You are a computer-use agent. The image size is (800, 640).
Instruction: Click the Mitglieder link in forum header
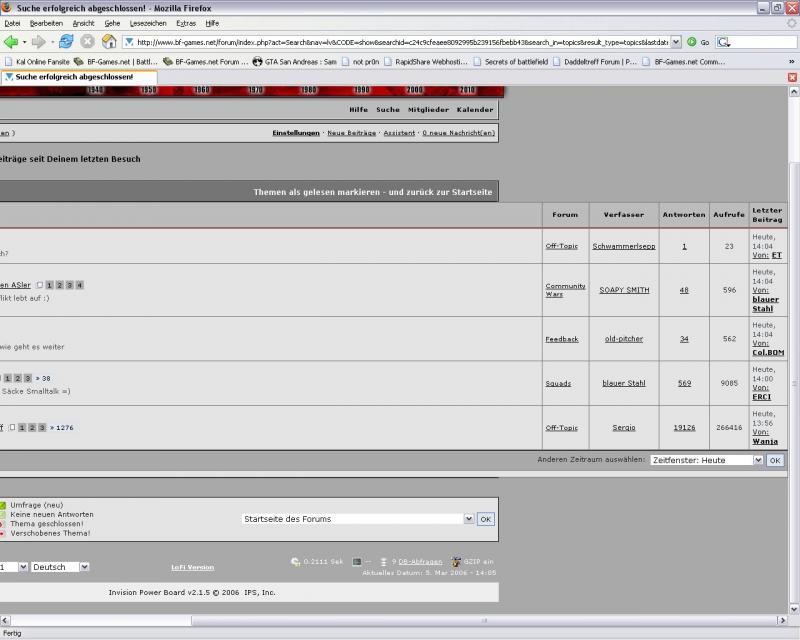pos(428,109)
